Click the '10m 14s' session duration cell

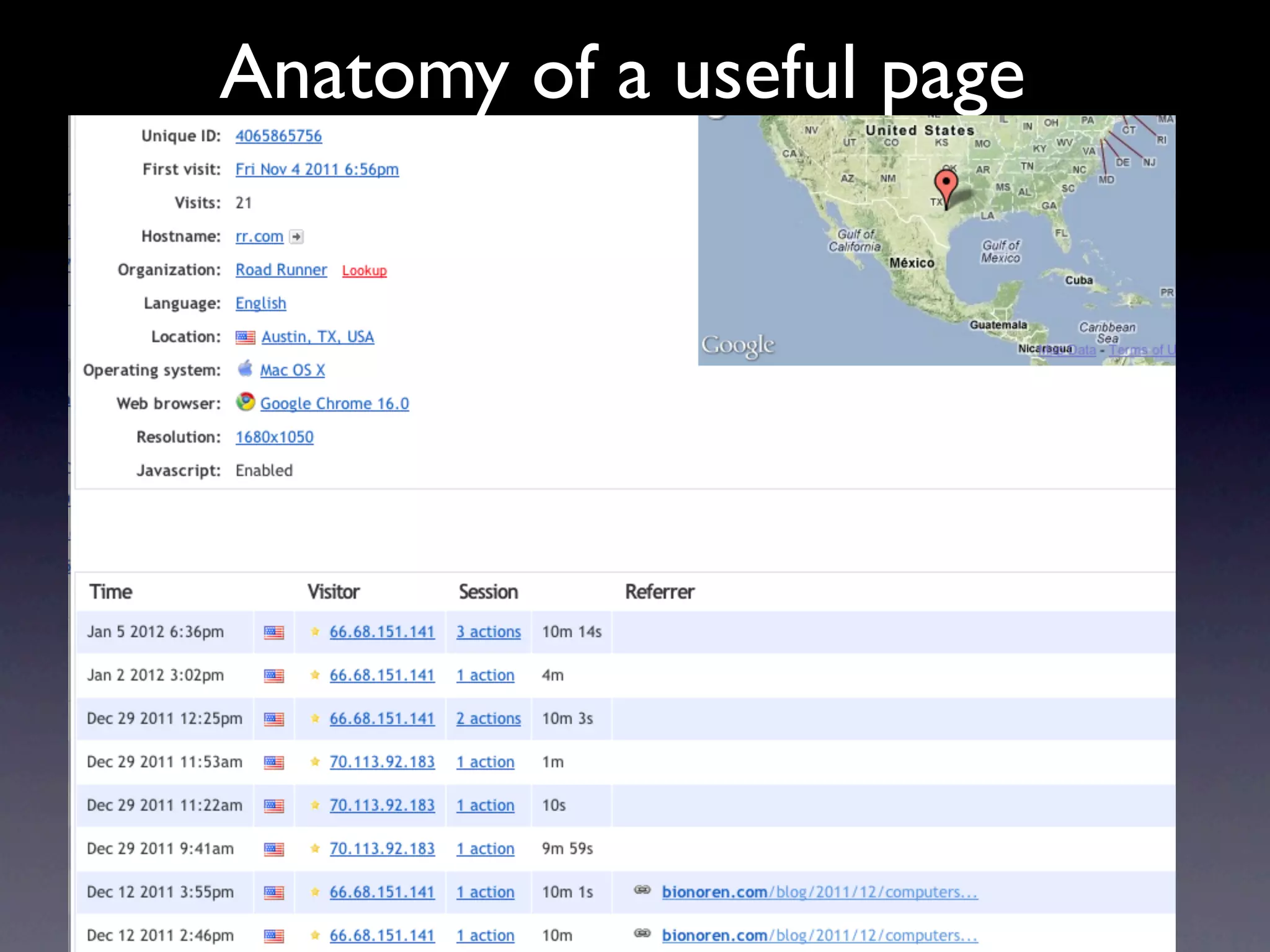[572, 632]
